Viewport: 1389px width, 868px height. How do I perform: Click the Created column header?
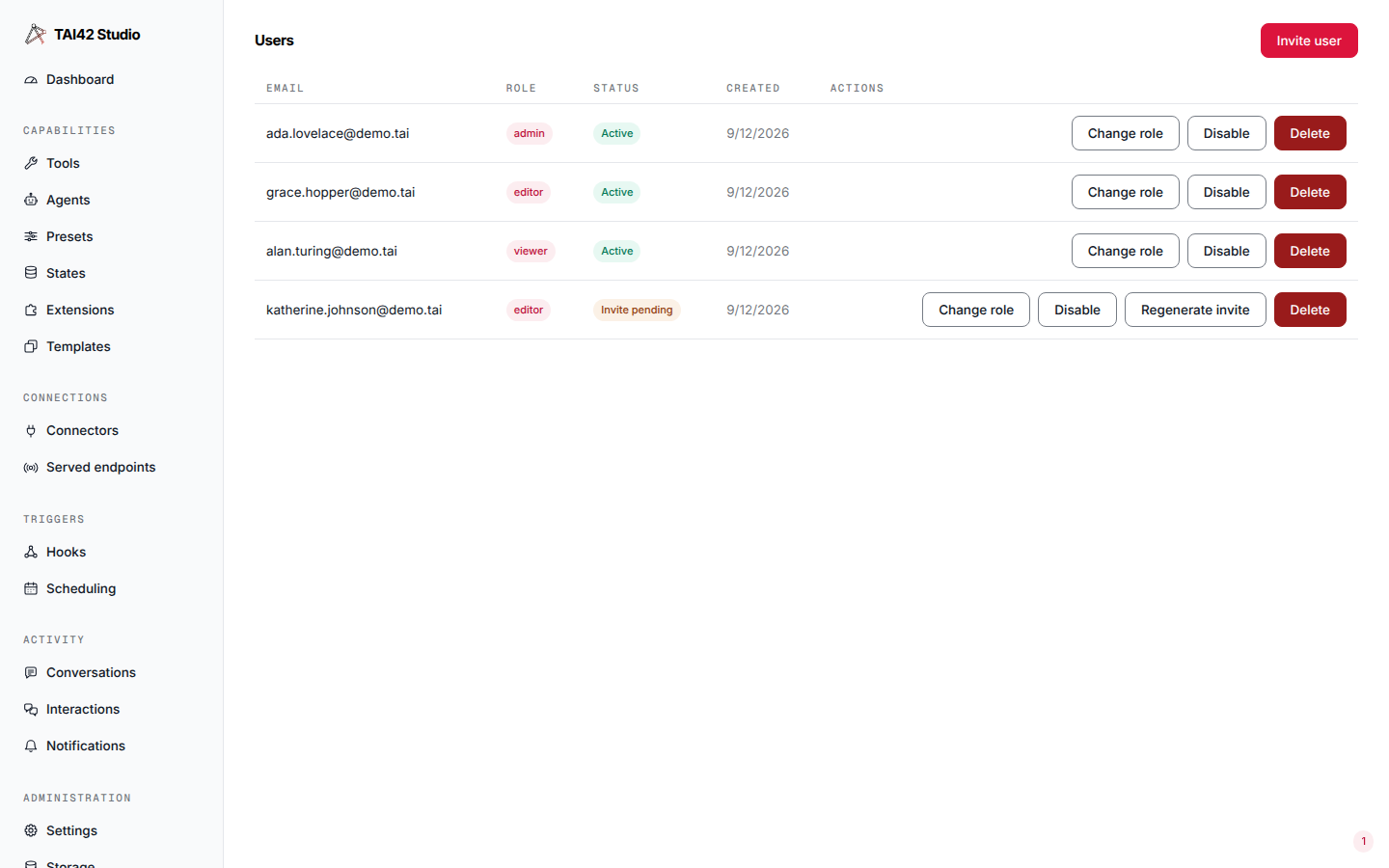753,88
